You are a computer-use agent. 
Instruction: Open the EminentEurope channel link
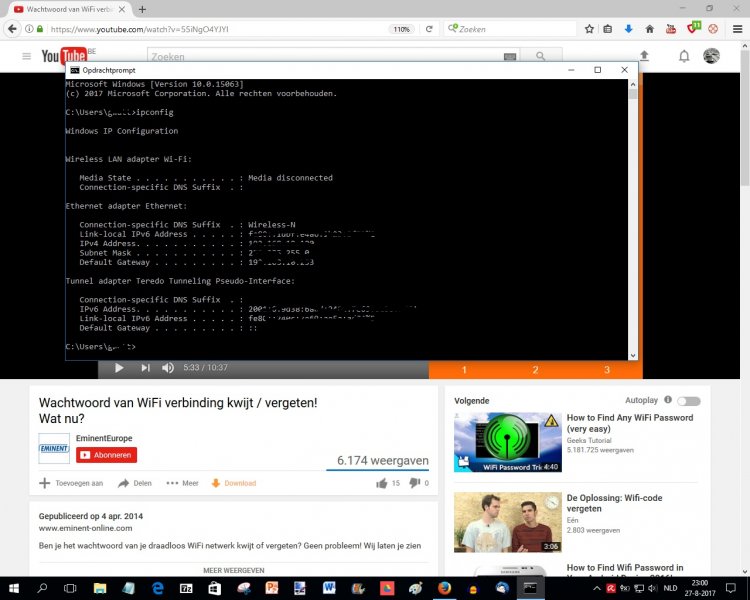[x=104, y=438]
